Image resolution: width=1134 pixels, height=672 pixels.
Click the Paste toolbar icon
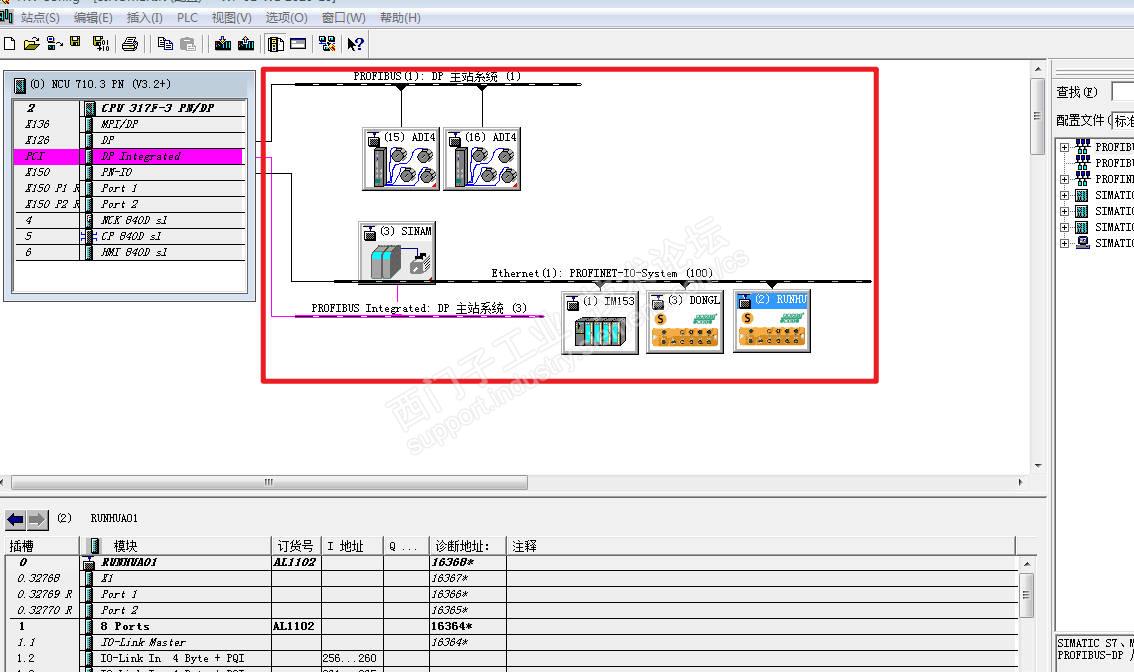[x=188, y=43]
